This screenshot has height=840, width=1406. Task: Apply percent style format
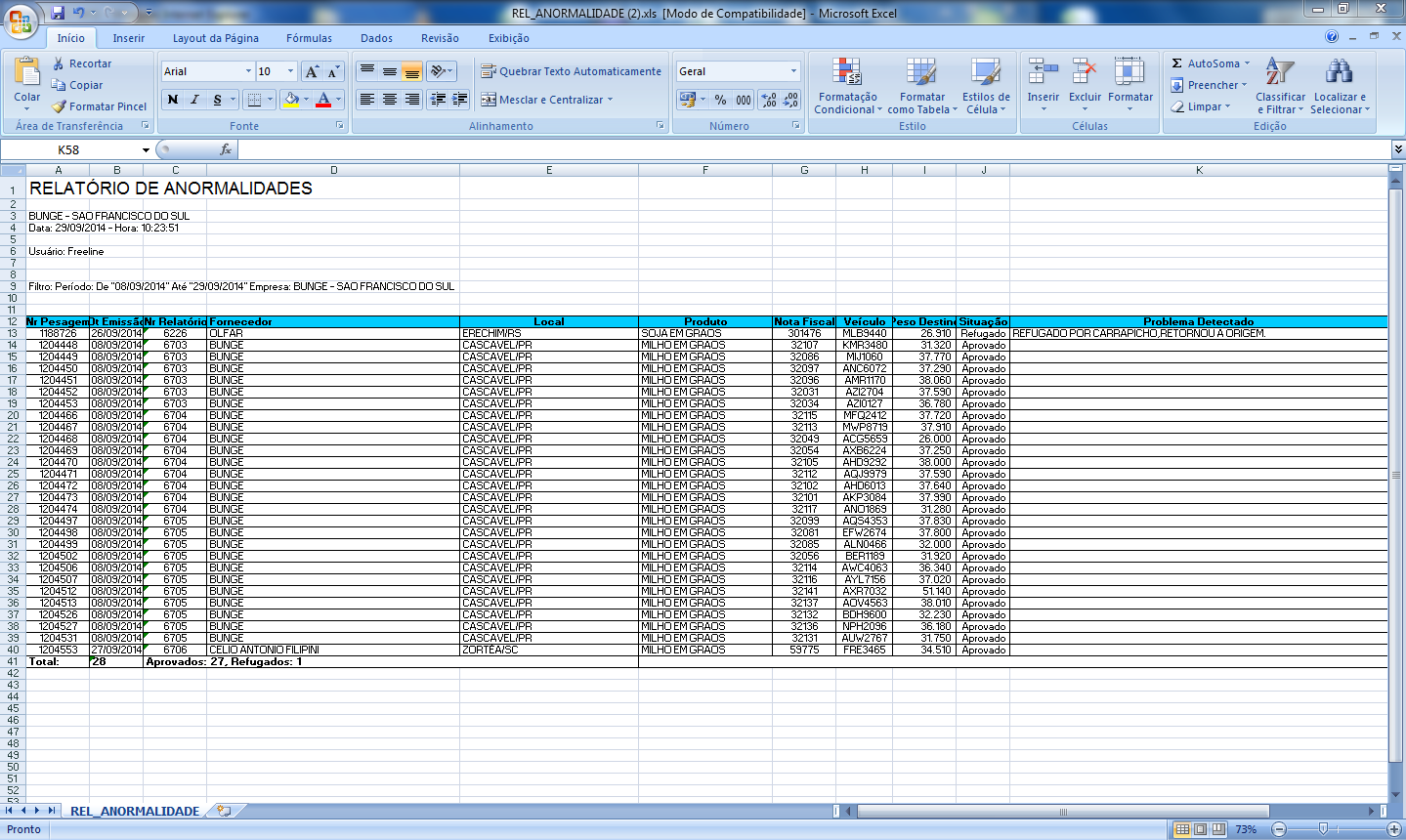click(720, 100)
